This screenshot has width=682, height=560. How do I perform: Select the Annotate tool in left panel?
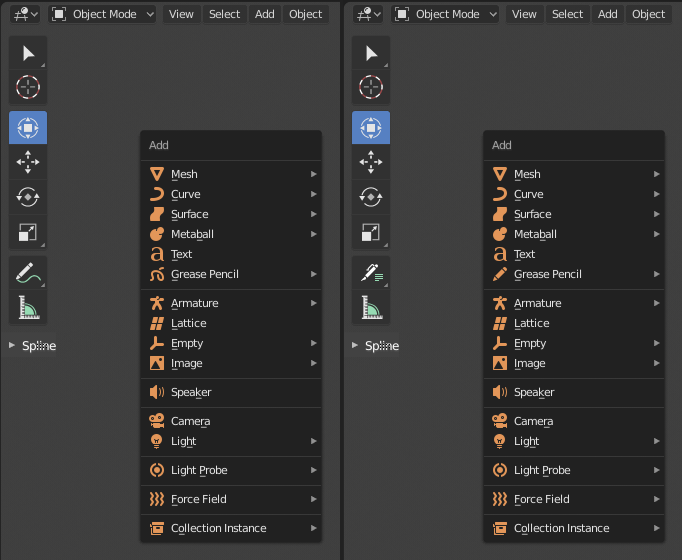(28, 273)
